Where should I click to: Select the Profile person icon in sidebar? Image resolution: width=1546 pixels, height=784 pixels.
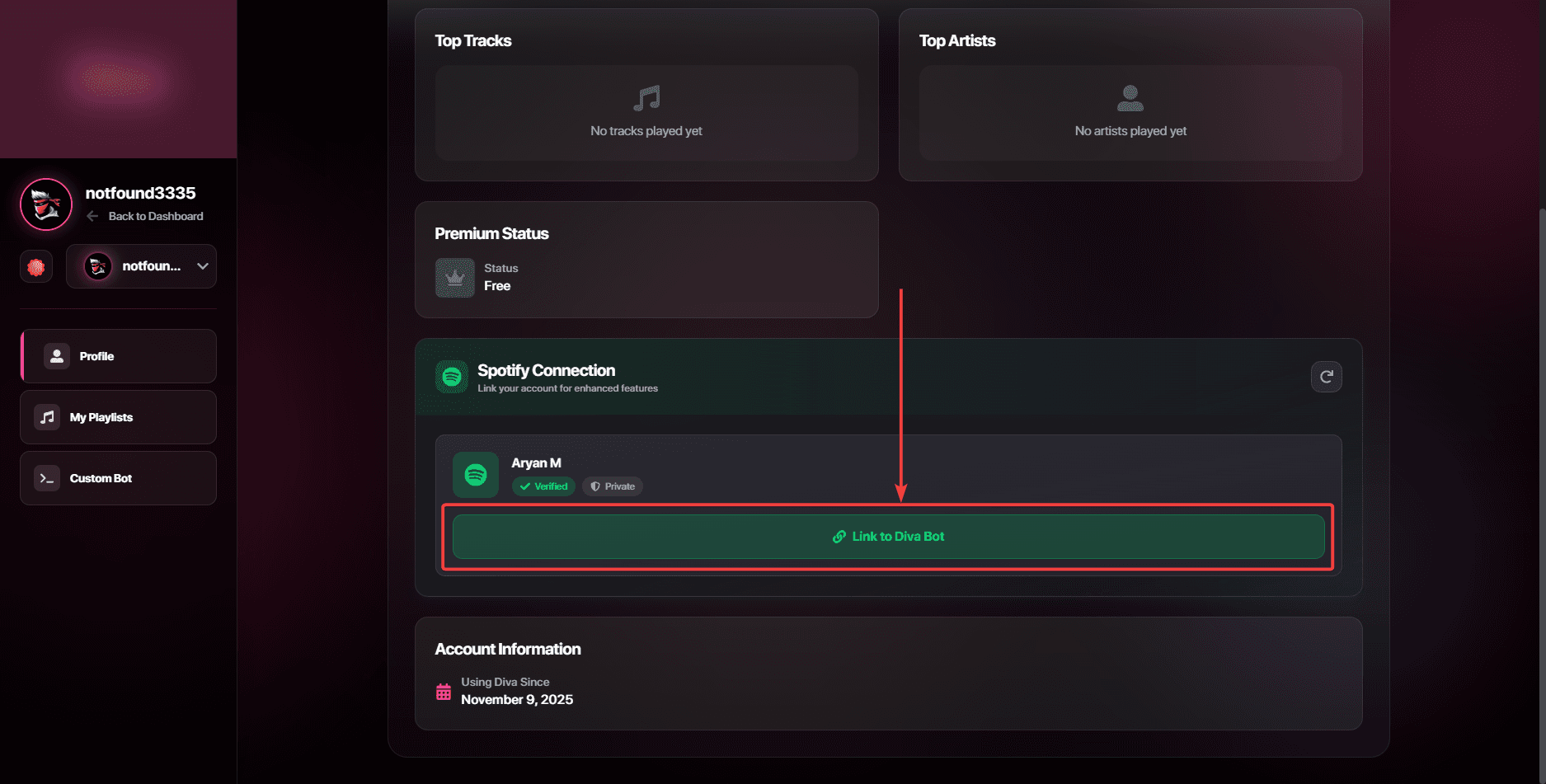point(56,355)
